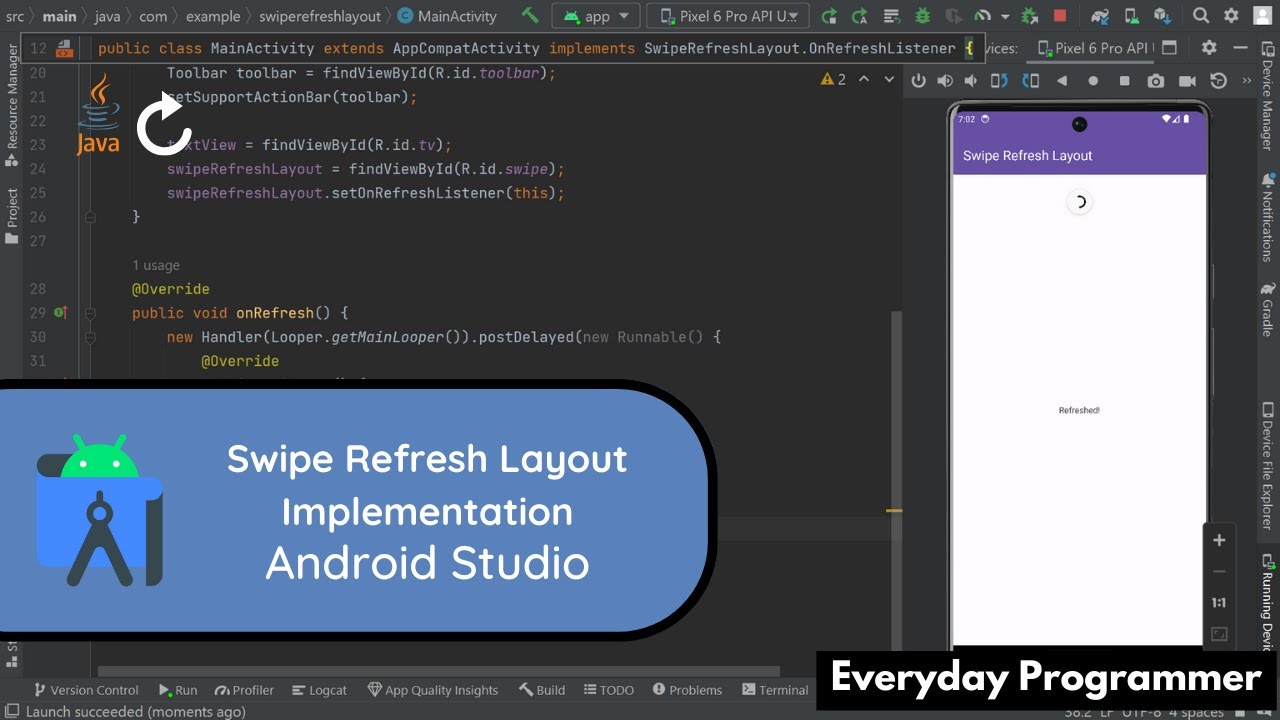Click the Debug app bug icon
Viewport: 1280px width, 720px height.
921,16
